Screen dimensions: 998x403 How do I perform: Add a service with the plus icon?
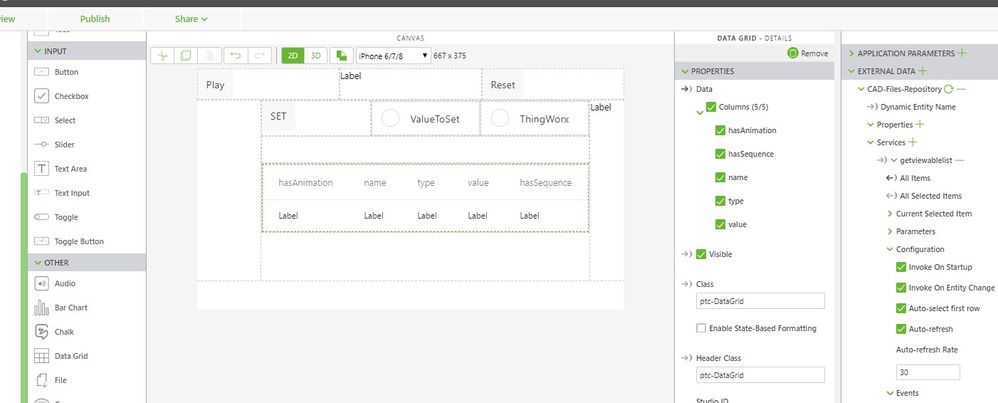pos(912,143)
